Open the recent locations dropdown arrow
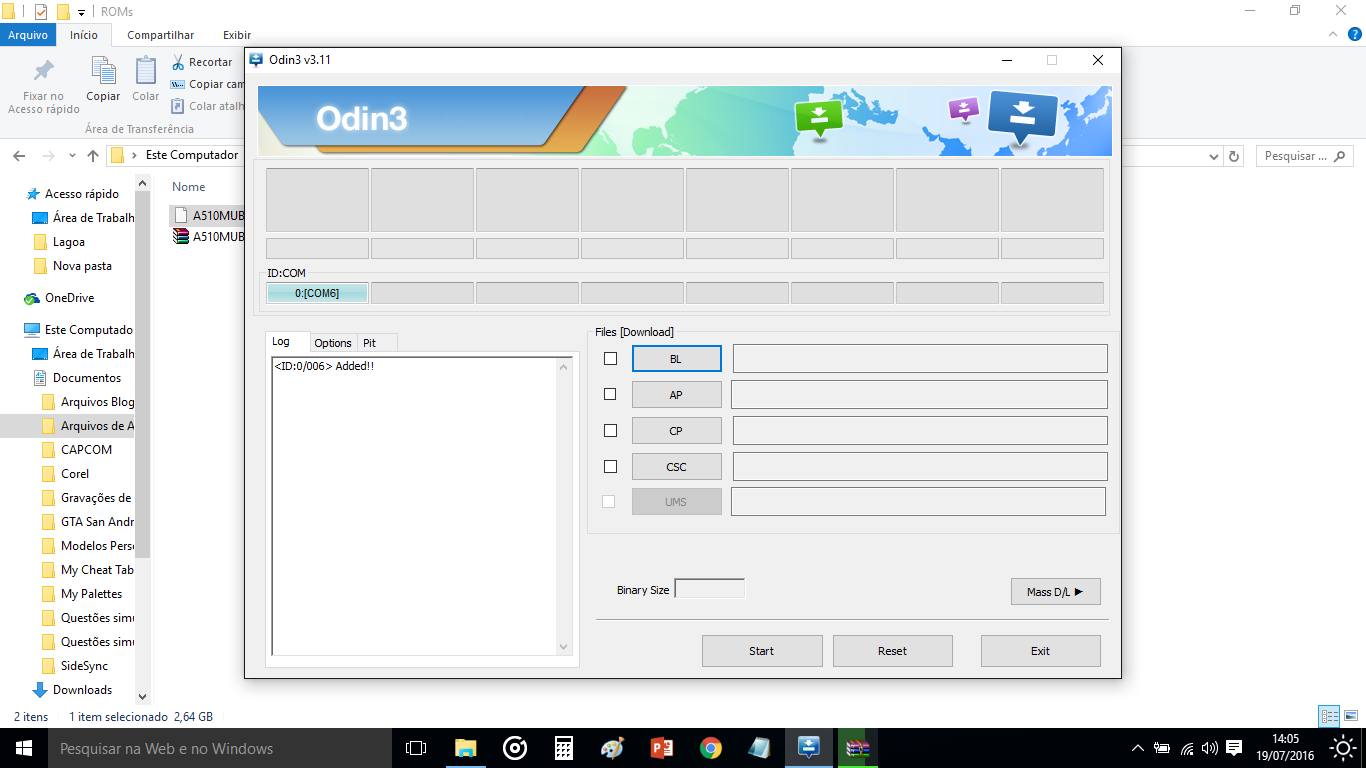Image resolution: width=1366 pixels, height=768 pixels. coord(72,156)
